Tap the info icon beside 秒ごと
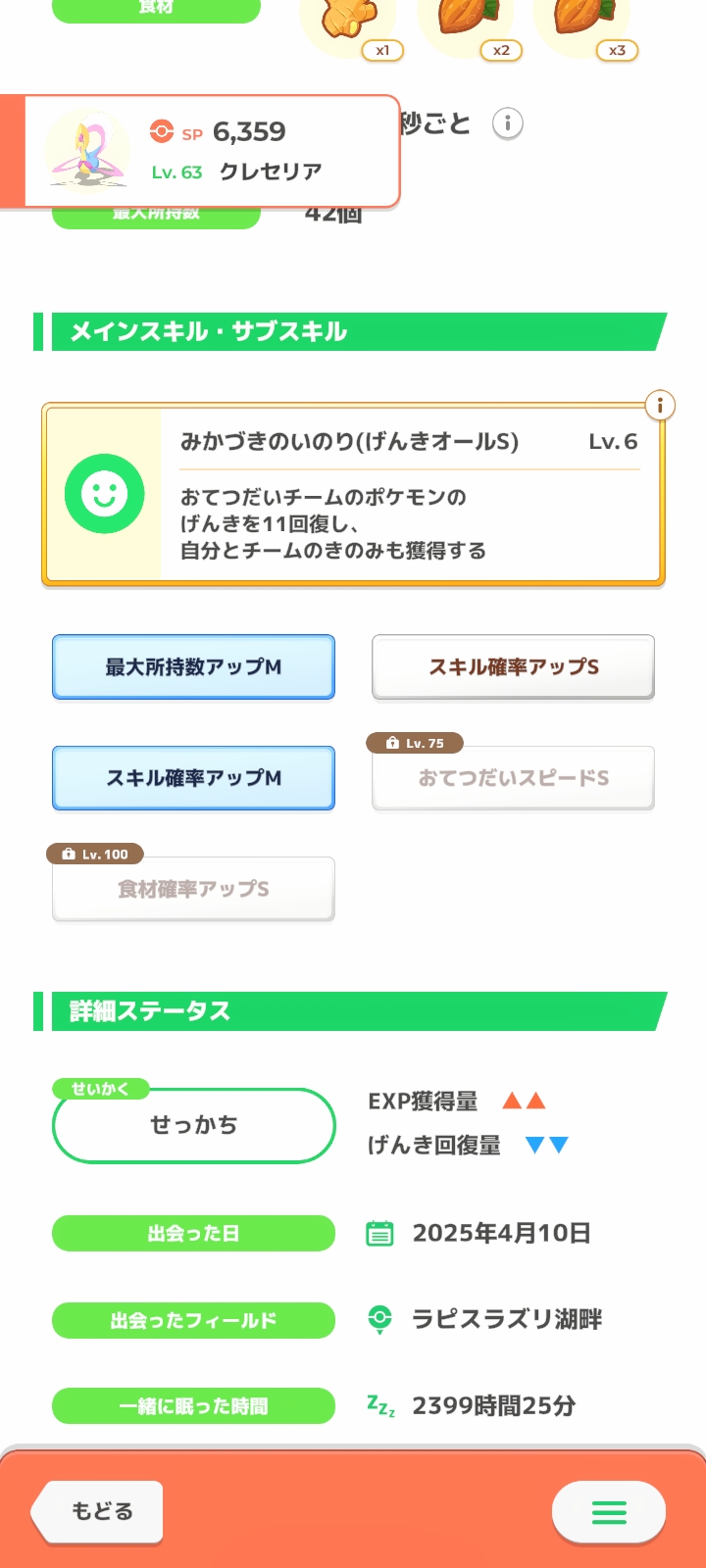Screen dimensions: 706x1568 coord(507,124)
